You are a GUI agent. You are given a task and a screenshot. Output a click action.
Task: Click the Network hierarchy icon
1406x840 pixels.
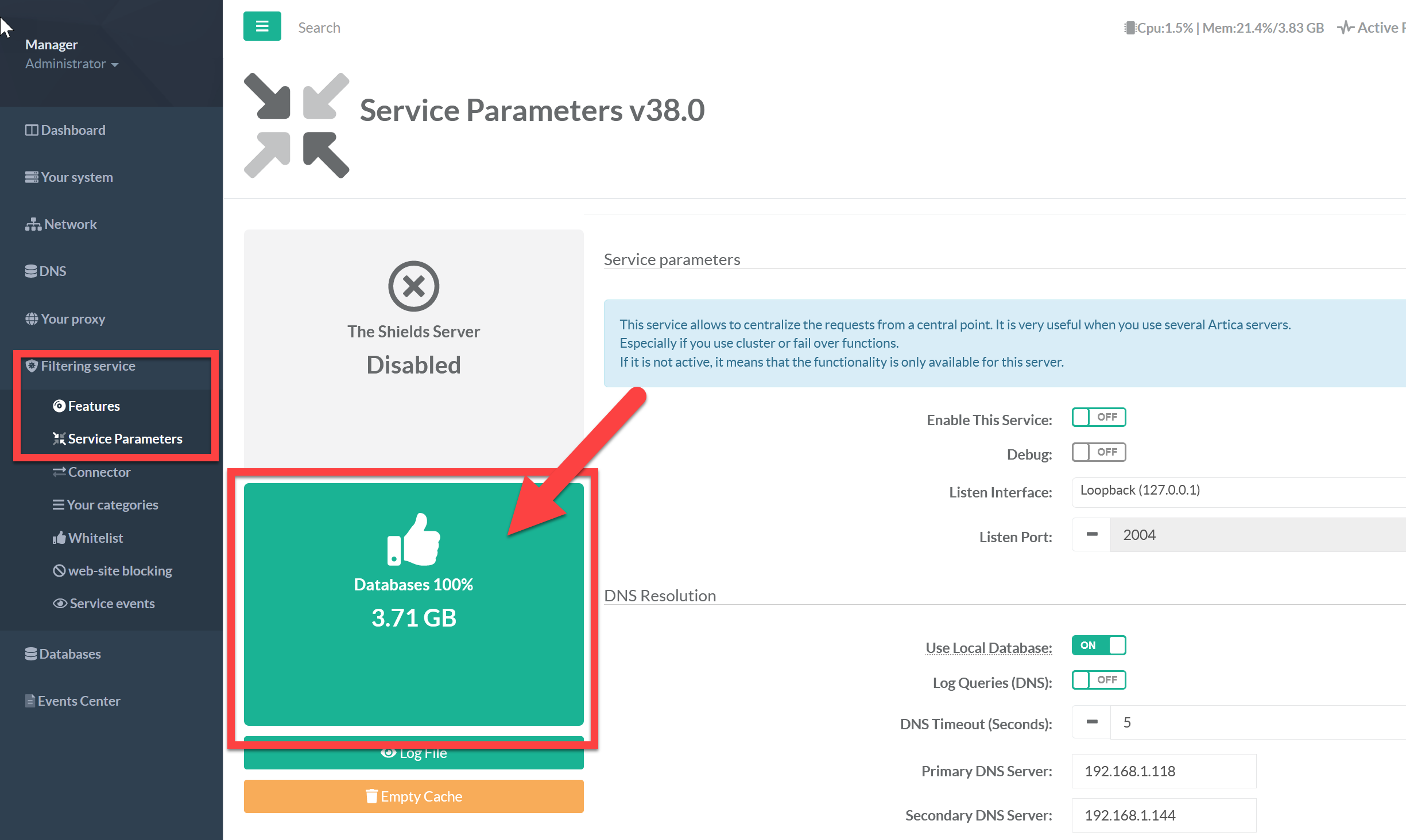[33, 224]
